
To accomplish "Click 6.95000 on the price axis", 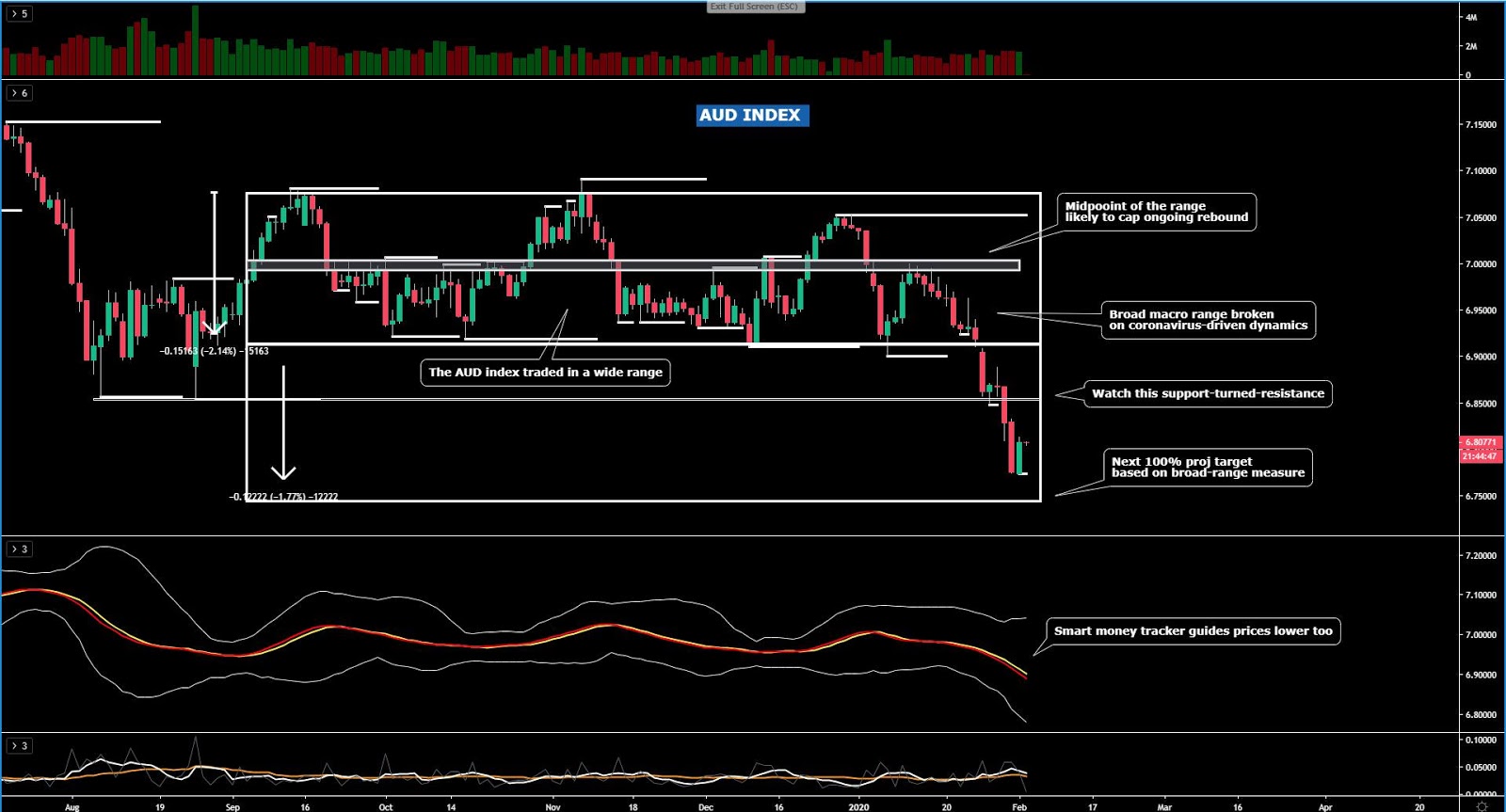I will point(1481,310).
